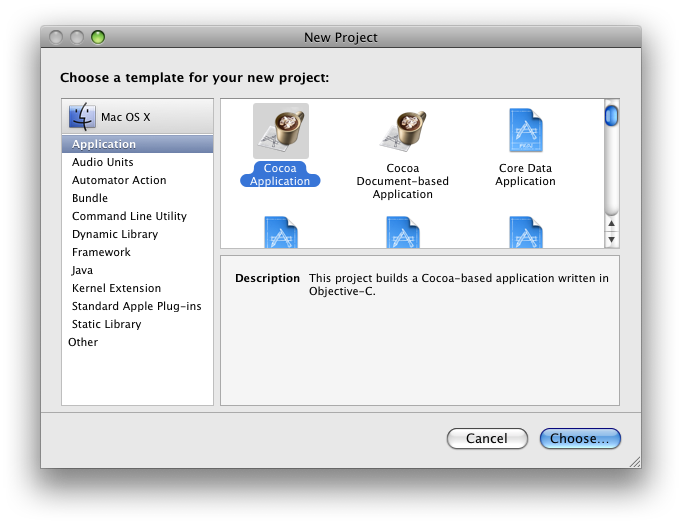
Task: Click the partially visible template icon below Cocoa Application
Action: tap(281, 232)
